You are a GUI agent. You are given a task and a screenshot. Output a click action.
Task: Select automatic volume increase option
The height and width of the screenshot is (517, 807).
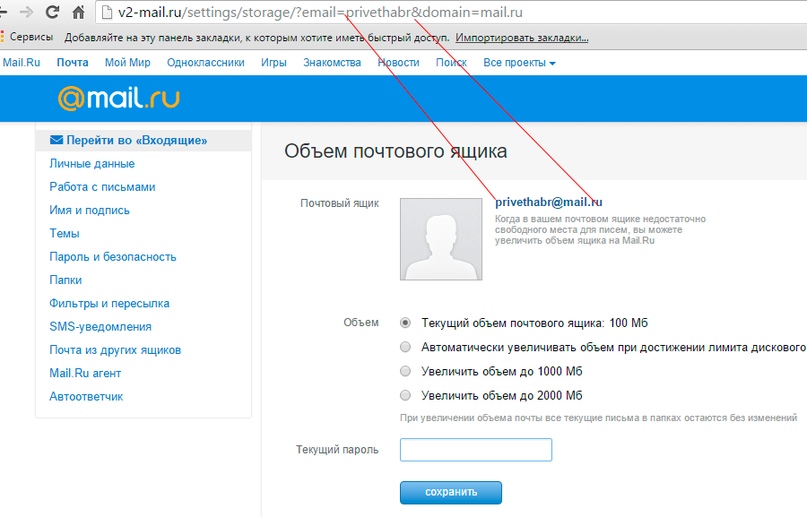406,347
